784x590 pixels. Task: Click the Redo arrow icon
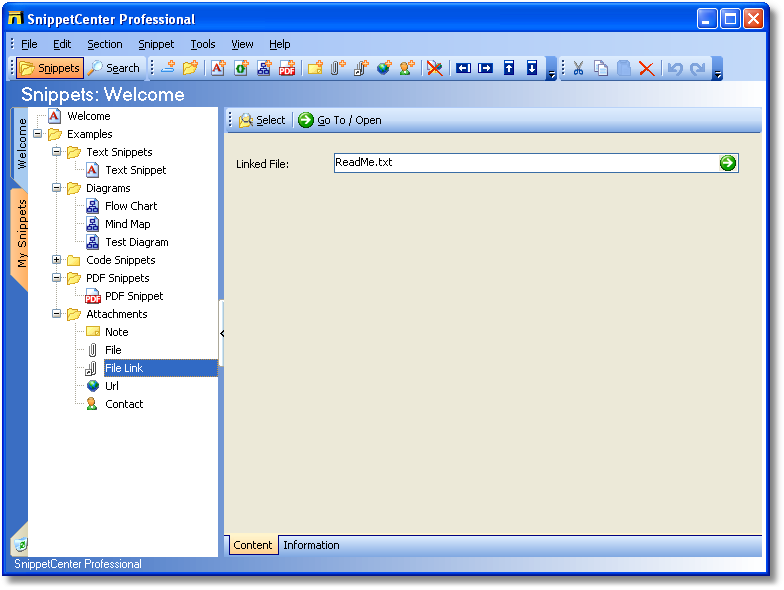point(698,68)
